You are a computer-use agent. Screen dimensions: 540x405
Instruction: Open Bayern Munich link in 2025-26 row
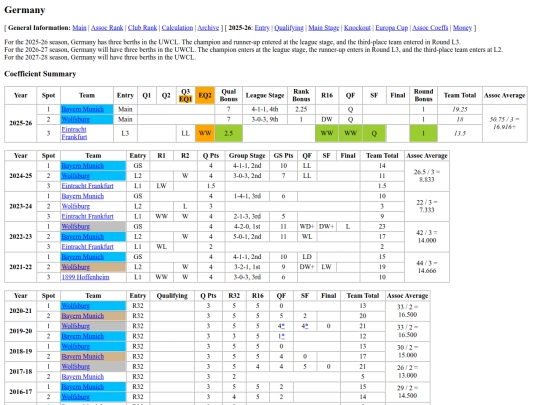tap(83, 109)
